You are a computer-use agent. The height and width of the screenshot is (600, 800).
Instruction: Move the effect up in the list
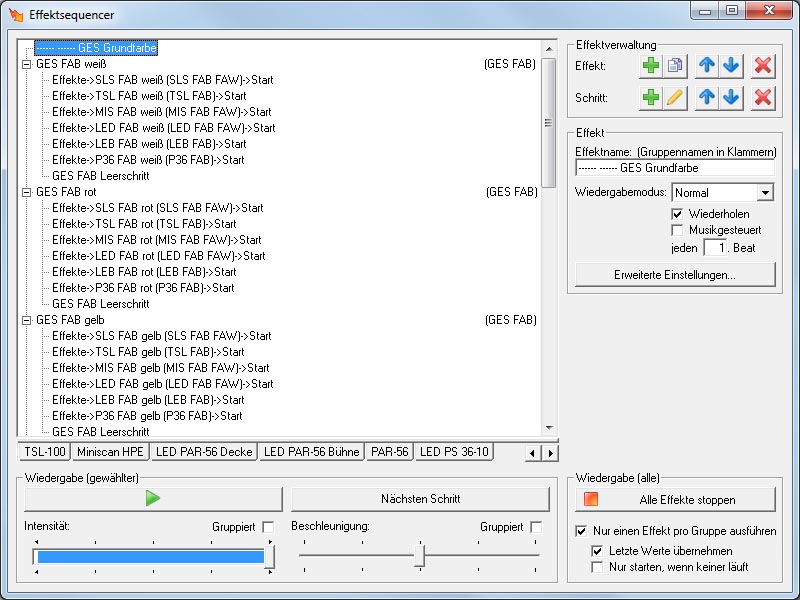(707, 65)
